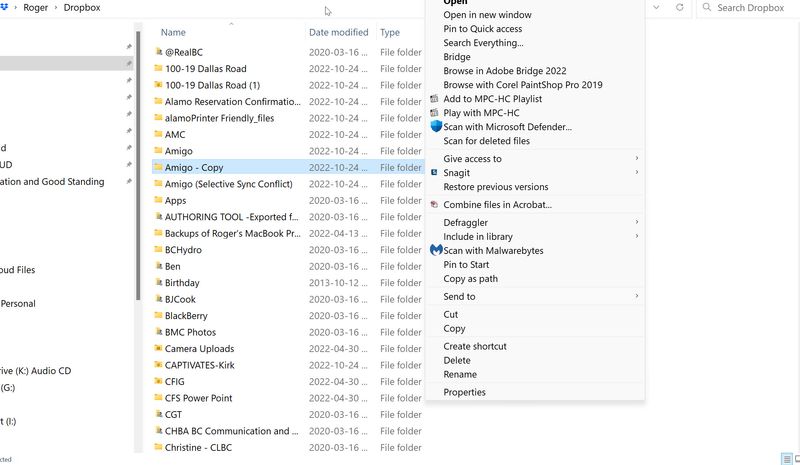Screen dimensions: 800x465
Task: Click the folder icon of Ben
Action: tap(158, 266)
